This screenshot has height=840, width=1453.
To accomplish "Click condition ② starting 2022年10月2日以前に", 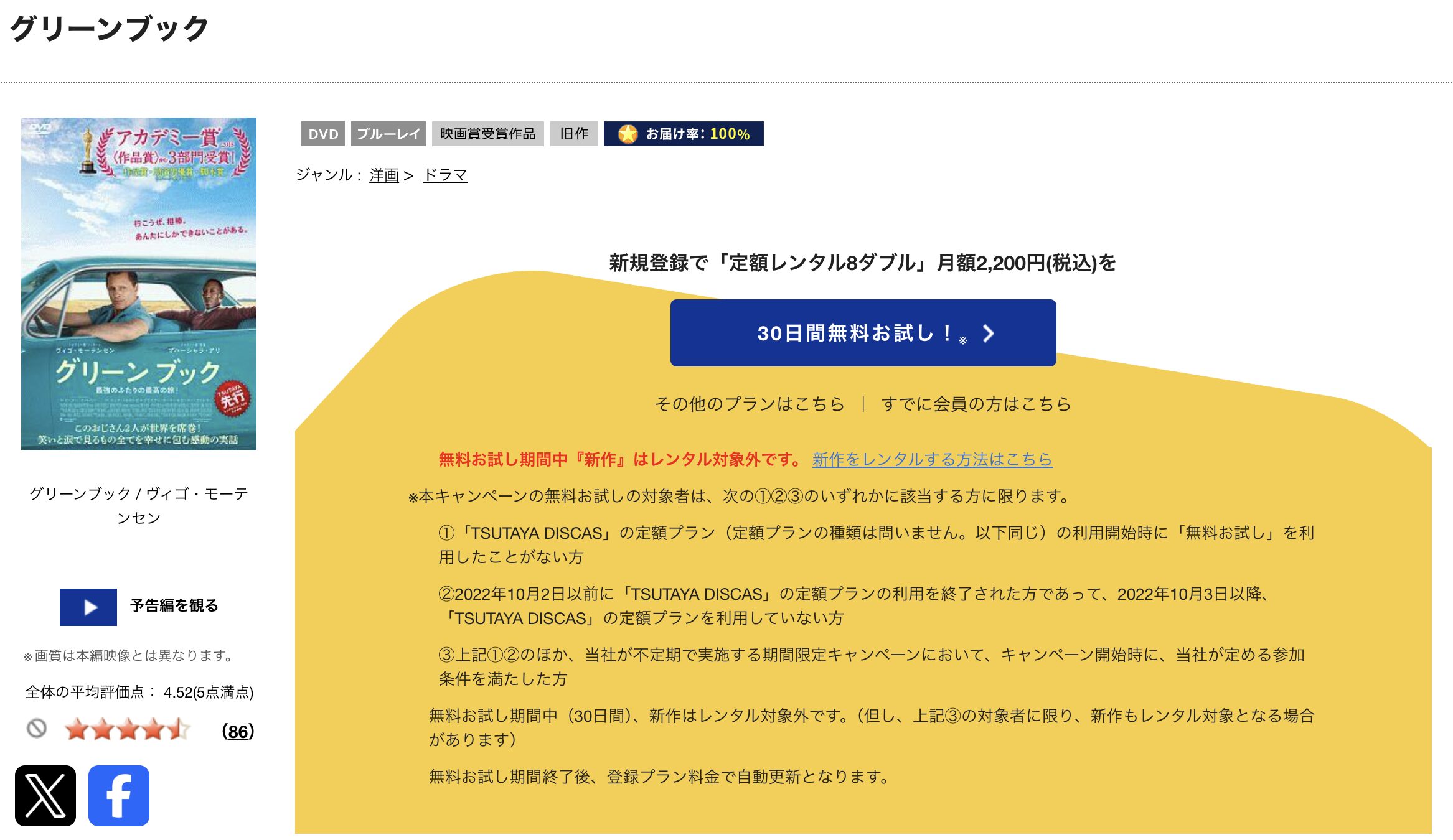I will coord(854,606).
